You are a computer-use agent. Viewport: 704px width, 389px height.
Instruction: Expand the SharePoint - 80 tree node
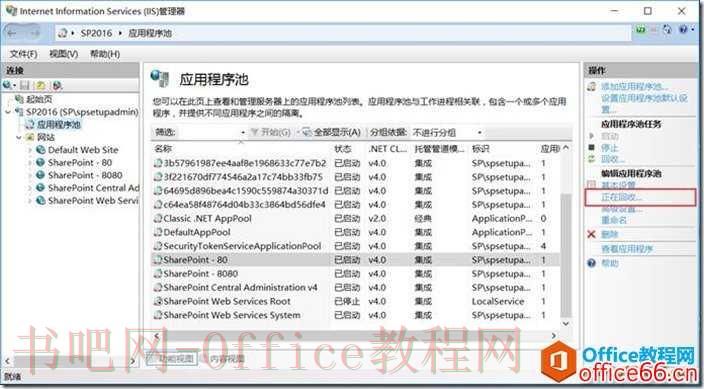(x=30, y=163)
